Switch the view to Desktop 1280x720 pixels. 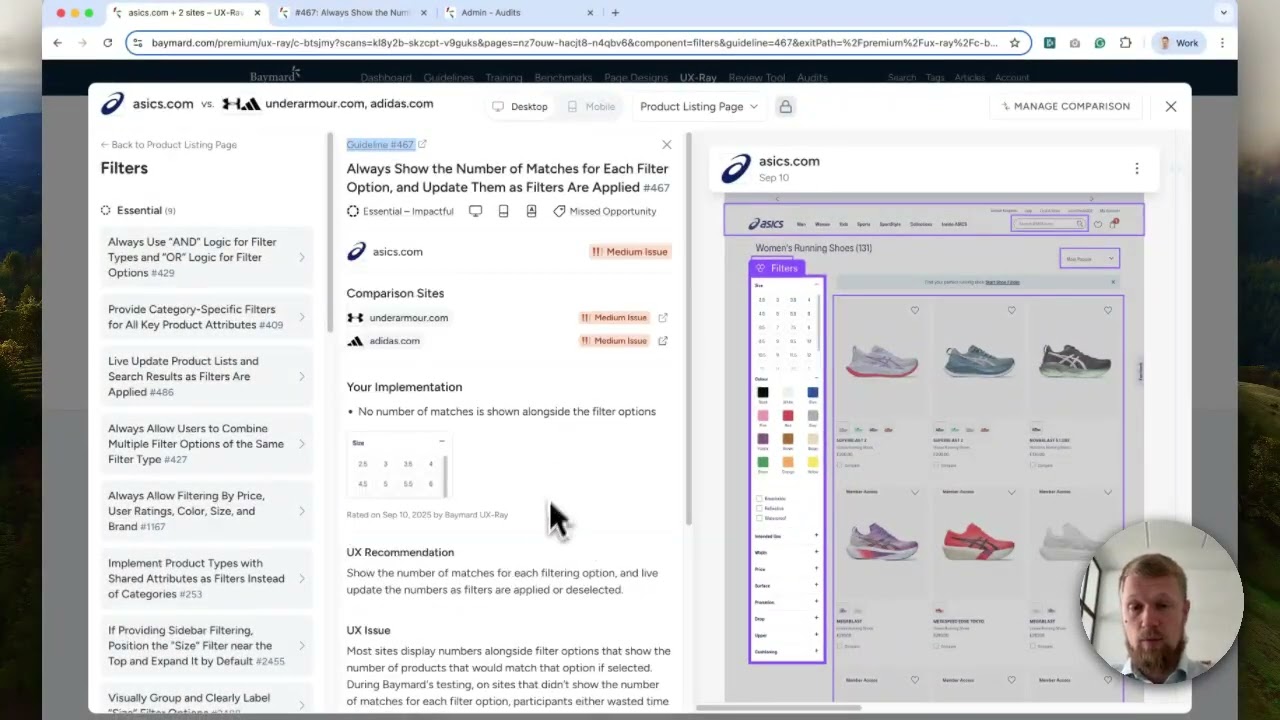(x=520, y=107)
